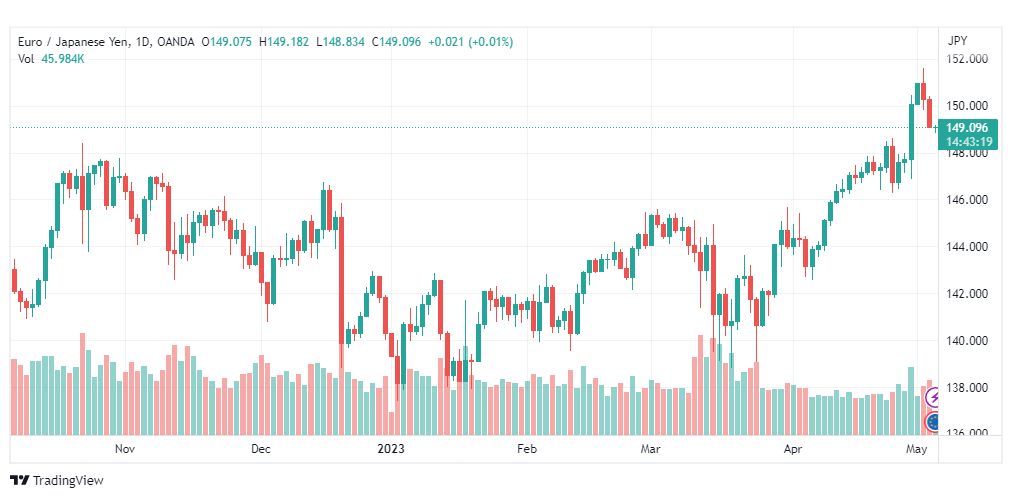Click the TradingView brand text link

pyautogui.click(x=68, y=481)
